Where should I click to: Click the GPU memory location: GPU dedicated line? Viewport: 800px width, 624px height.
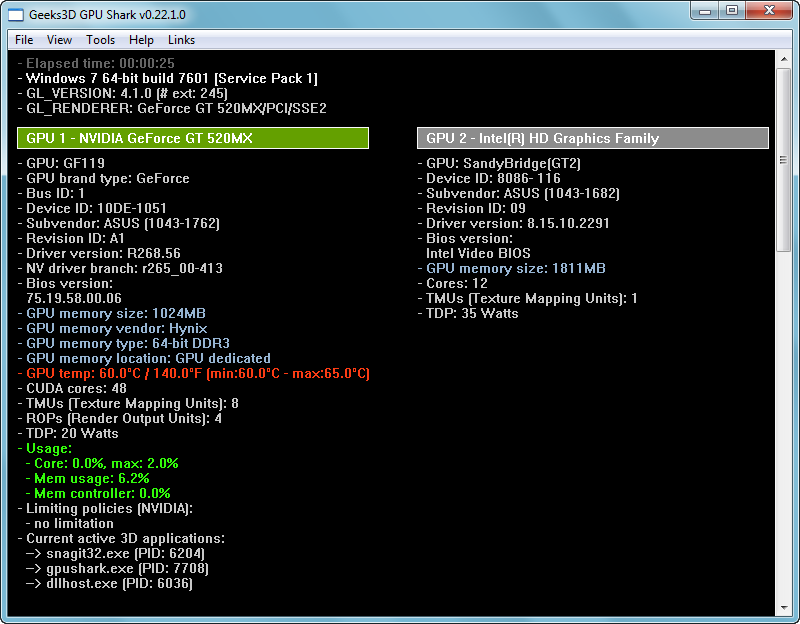[x=144, y=359]
